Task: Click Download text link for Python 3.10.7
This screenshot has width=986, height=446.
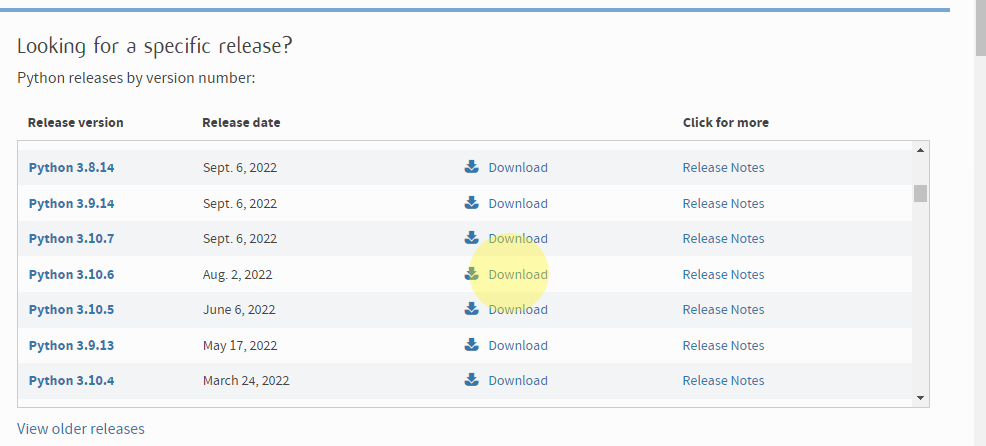Action: 518,239
